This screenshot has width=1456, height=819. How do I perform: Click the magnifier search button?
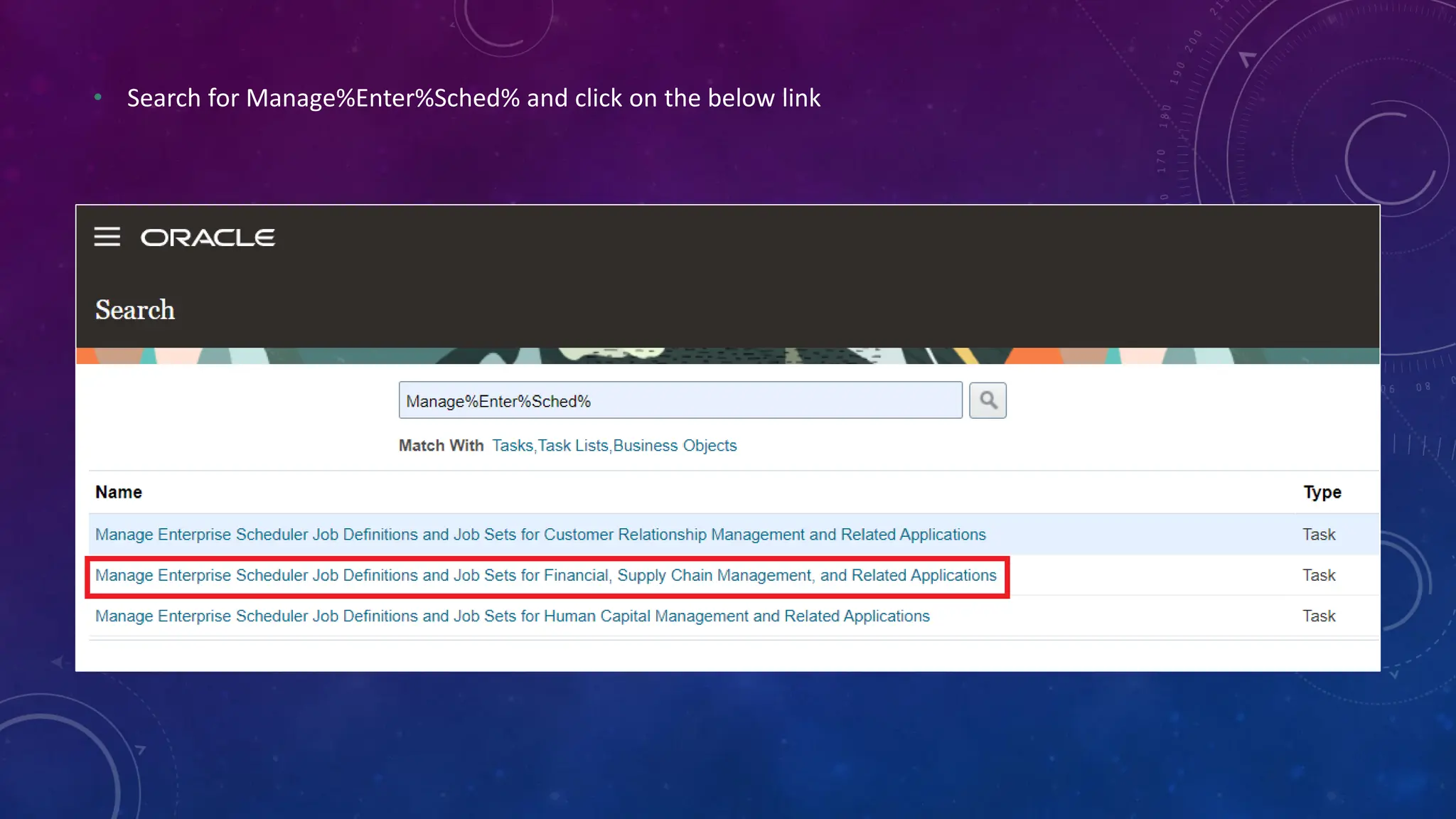click(987, 400)
